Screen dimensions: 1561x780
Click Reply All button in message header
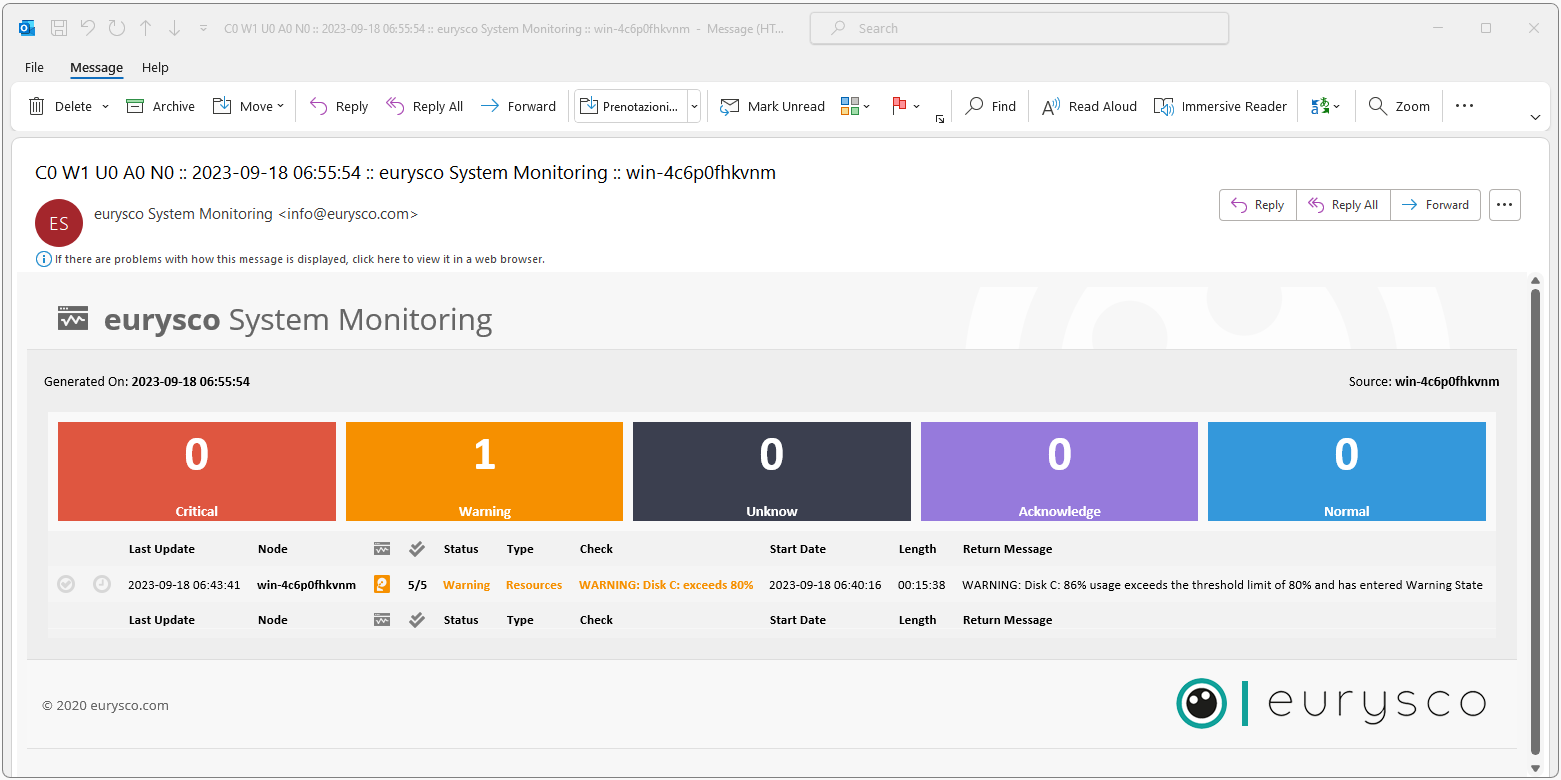pos(1343,205)
